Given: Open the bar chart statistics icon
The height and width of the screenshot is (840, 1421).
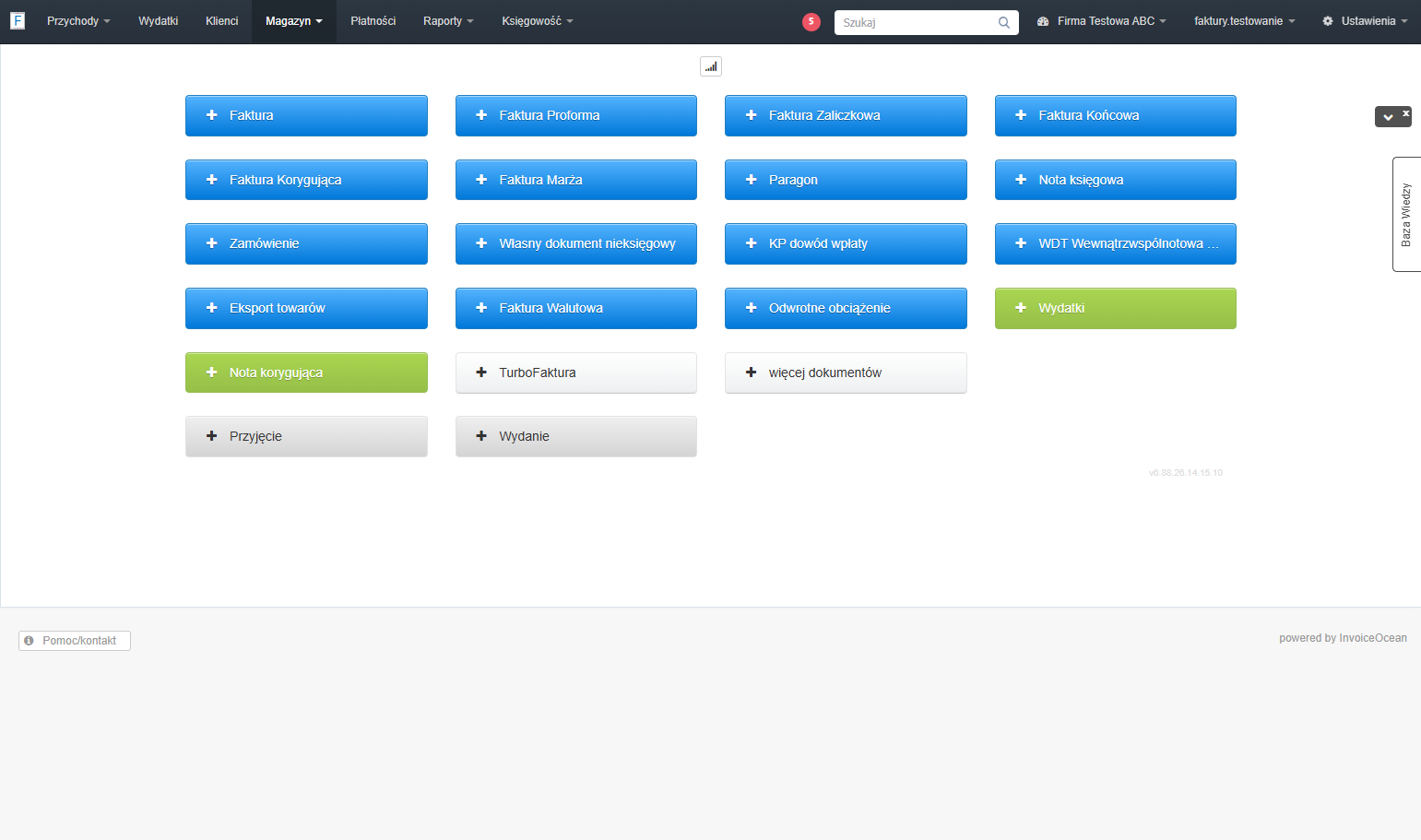Looking at the screenshot, I should tap(711, 66).
